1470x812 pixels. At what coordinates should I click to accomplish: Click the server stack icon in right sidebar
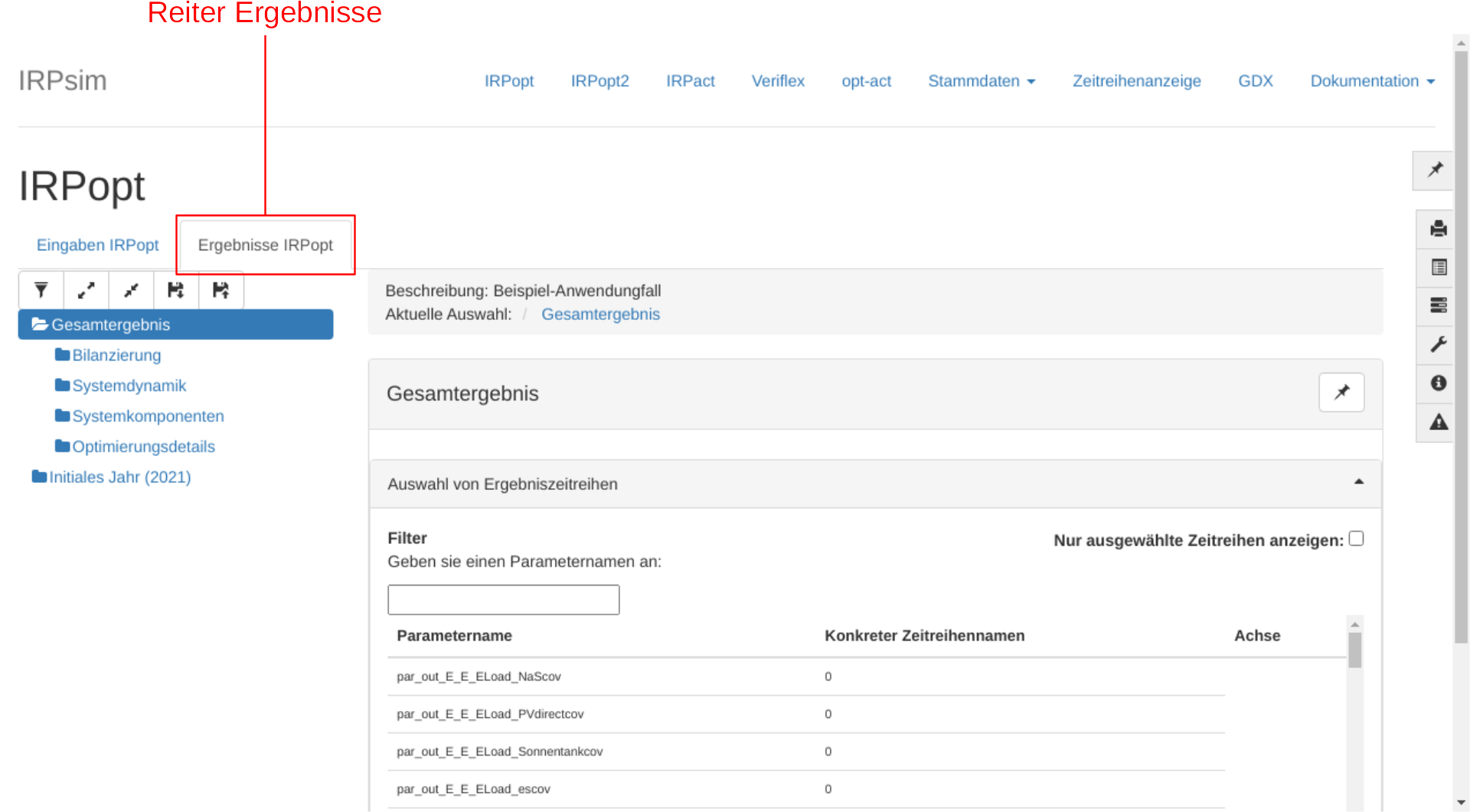[x=1439, y=305]
